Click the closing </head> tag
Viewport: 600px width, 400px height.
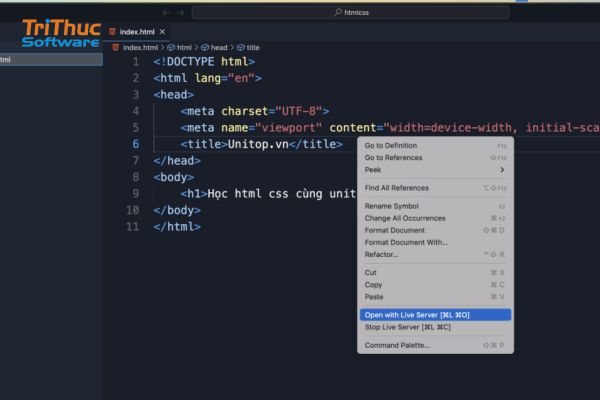[x=177, y=161]
